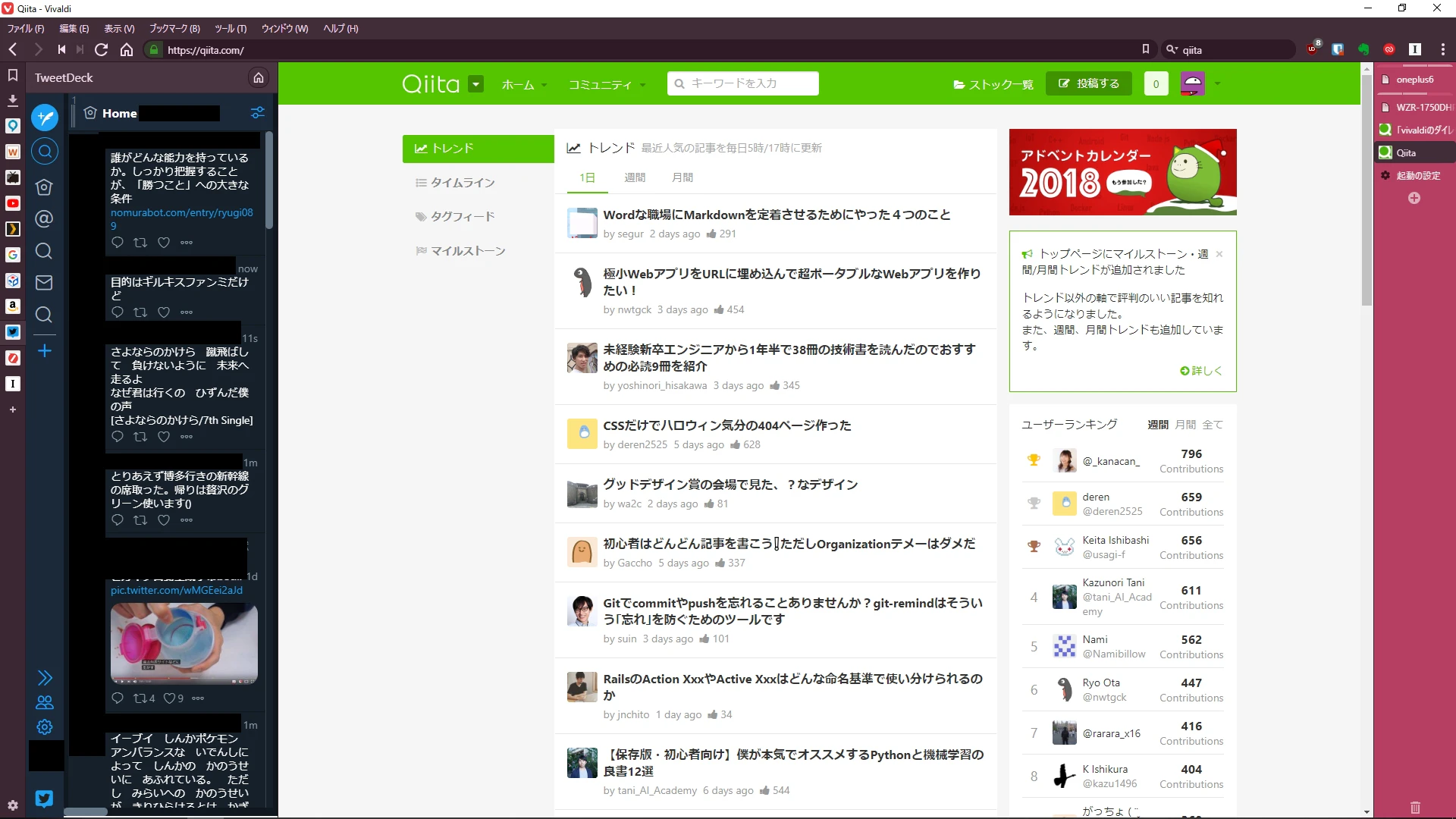Expand the コミュニティ dropdown menu
This screenshot has width=1456, height=819.
point(607,84)
